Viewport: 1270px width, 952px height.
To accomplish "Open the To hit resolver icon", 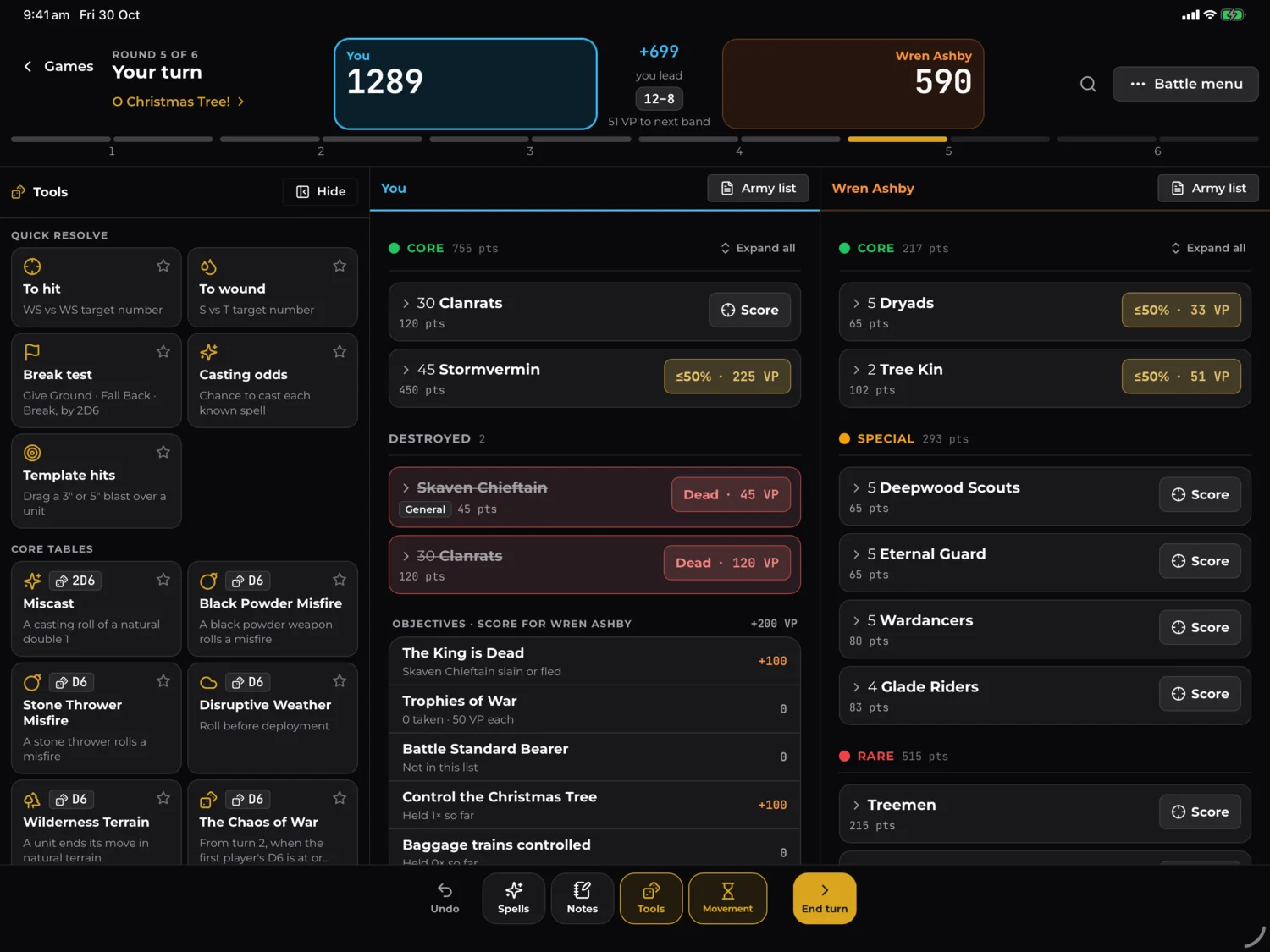I will click(32, 267).
